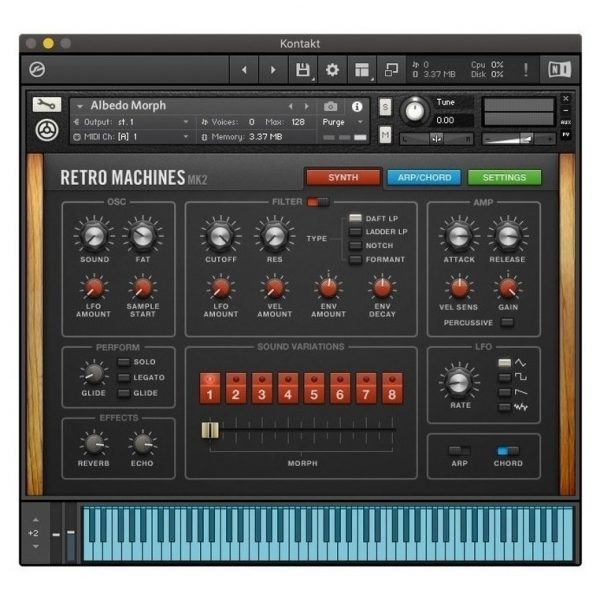Open the Purge dropdown menu
Viewport: 600px width, 600px height.
pos(343,122)
